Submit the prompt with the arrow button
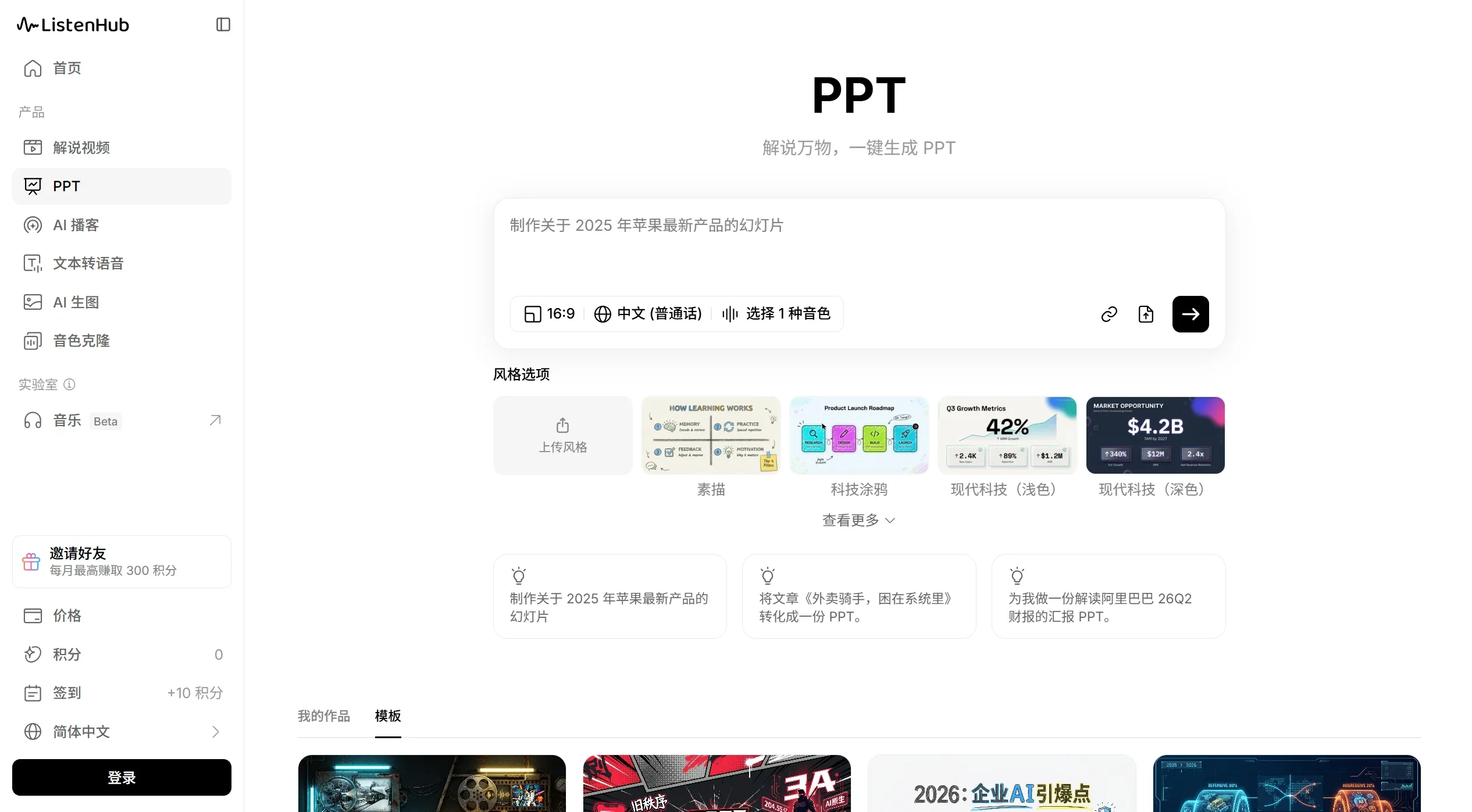Screen dimensions: 1472x812 [1190, 314]
